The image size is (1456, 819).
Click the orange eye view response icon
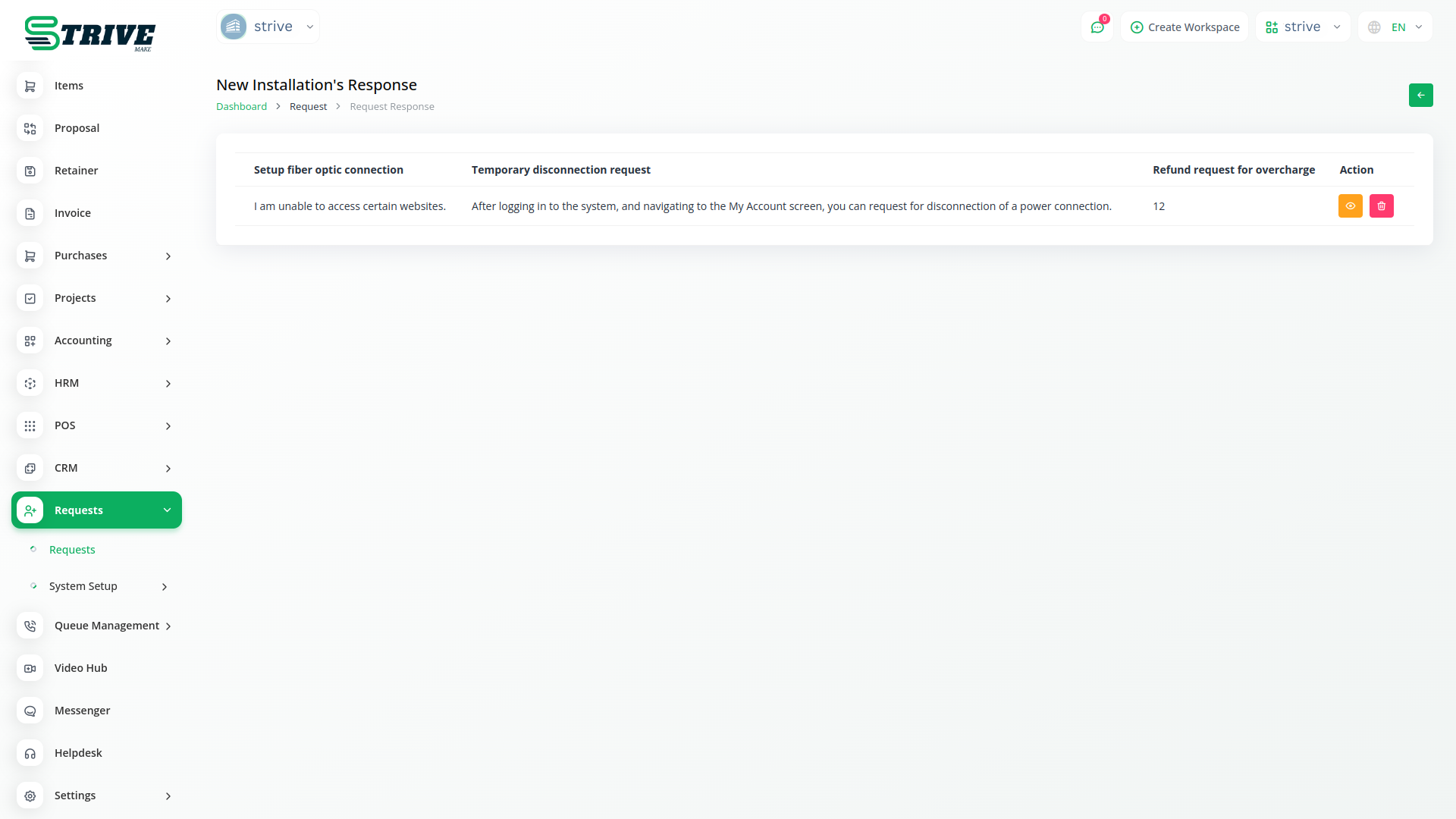click(1350, 206)
